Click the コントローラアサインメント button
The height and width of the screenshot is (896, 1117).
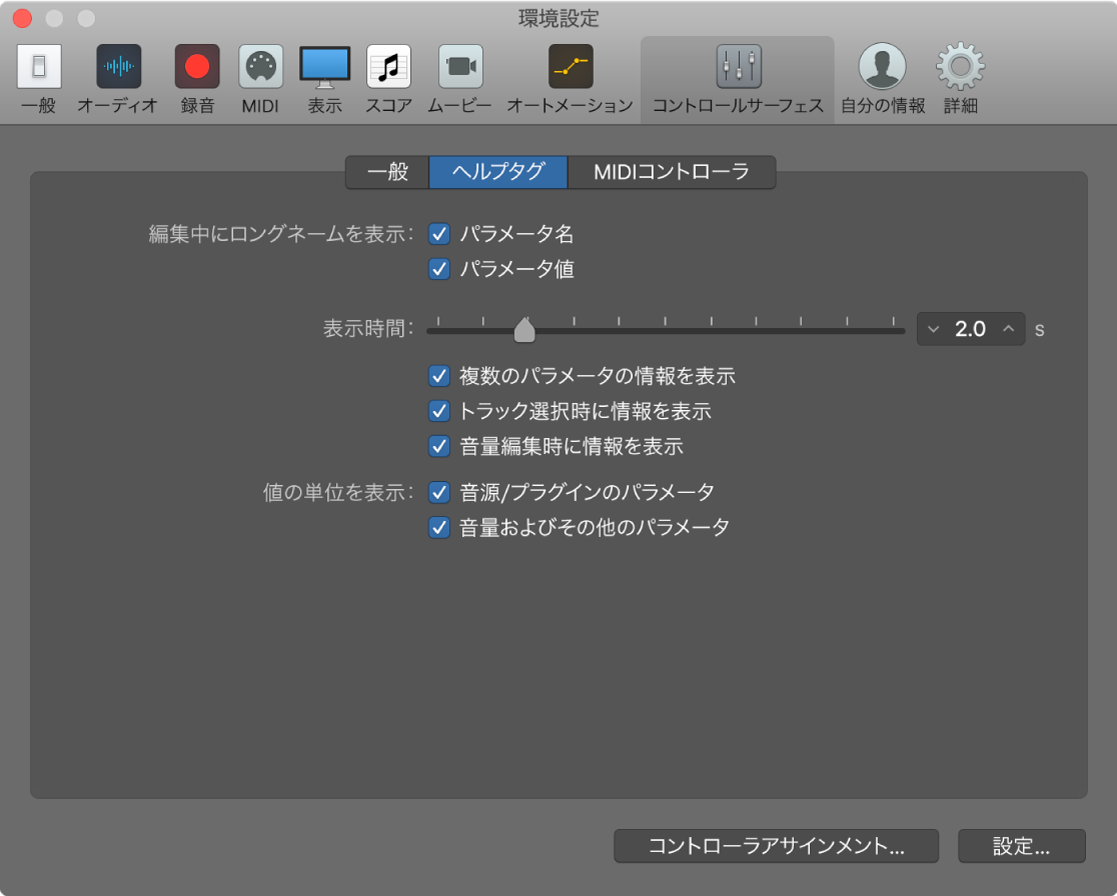776,846
